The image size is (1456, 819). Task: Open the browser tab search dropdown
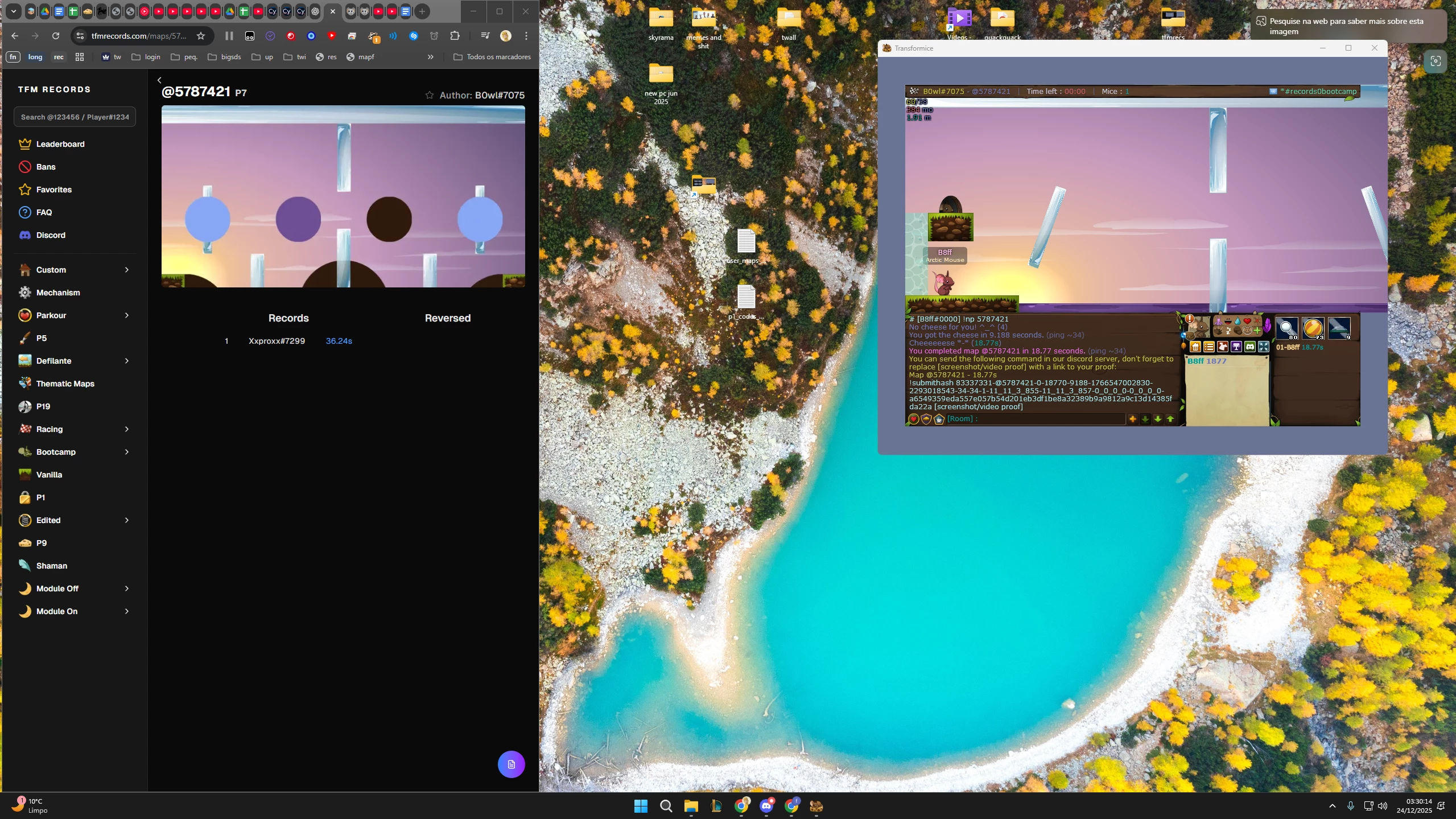pos(13,11)
